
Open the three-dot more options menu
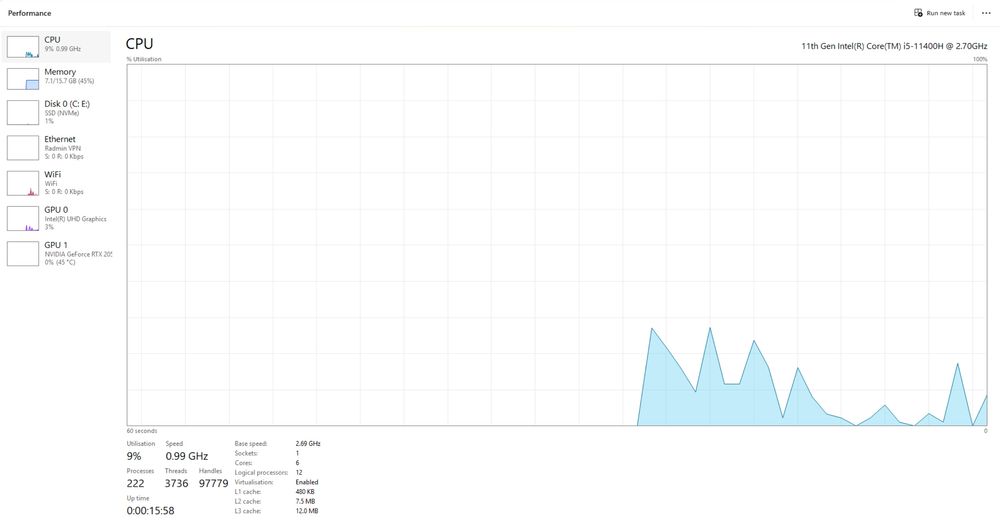(x=986, y=13)
